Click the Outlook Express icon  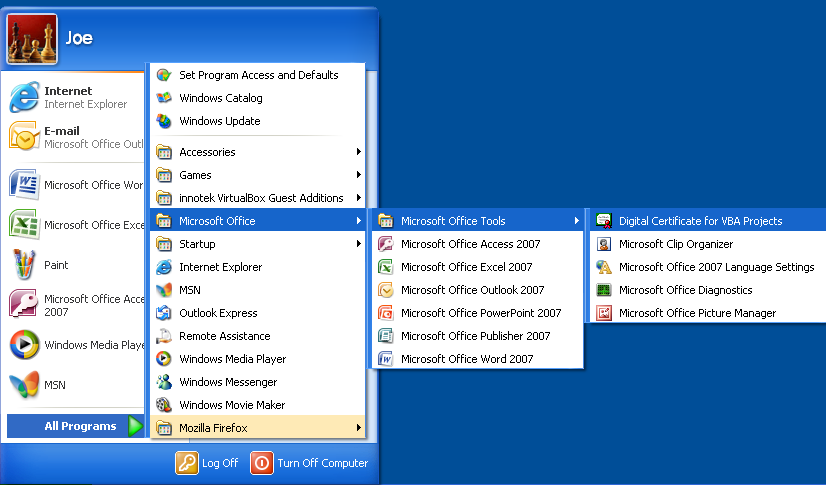[x=164, y=313]
